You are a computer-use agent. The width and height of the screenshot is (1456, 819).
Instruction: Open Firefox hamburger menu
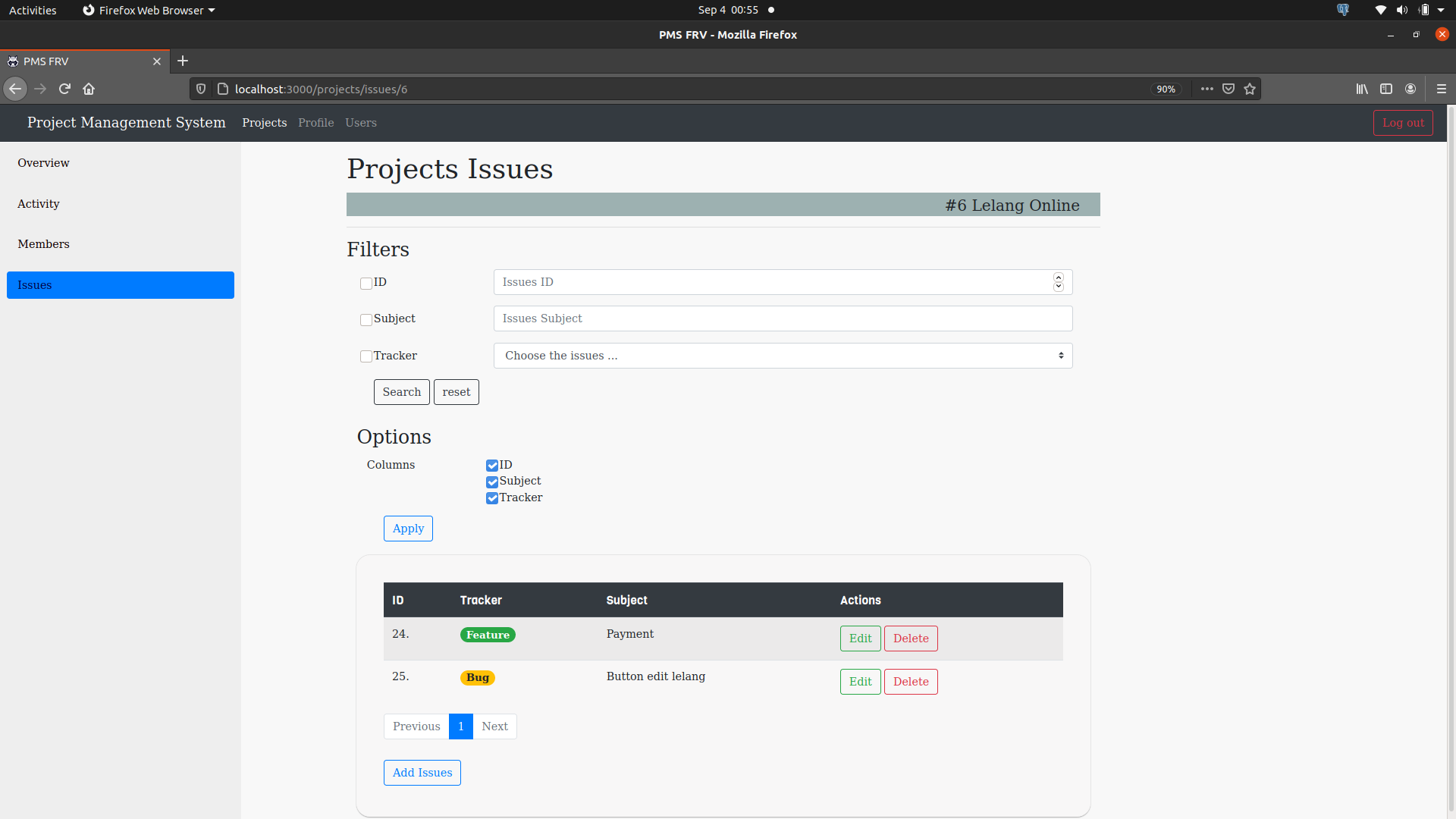point(1442,89)
